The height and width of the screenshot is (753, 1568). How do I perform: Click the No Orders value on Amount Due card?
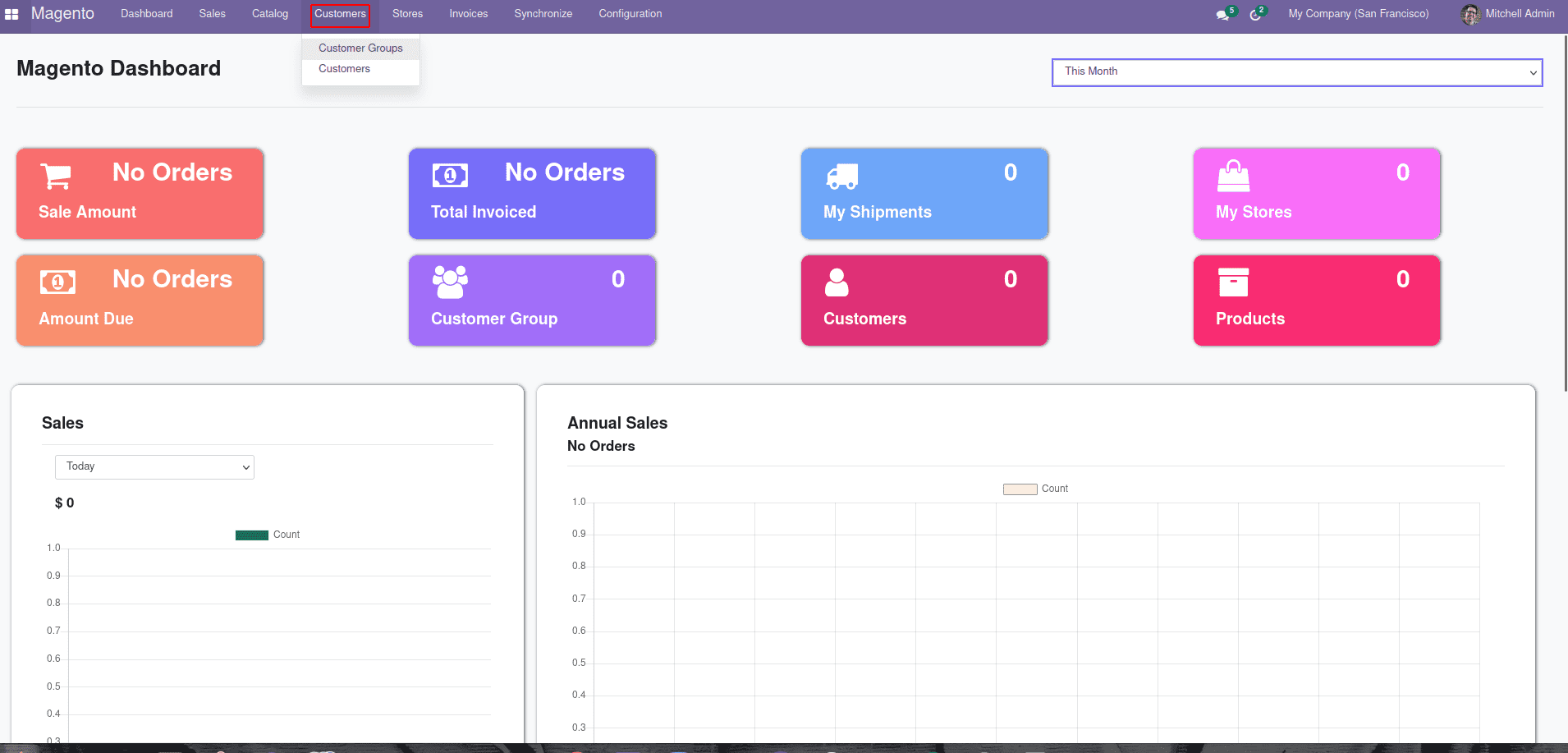click(x=172, y=279)
